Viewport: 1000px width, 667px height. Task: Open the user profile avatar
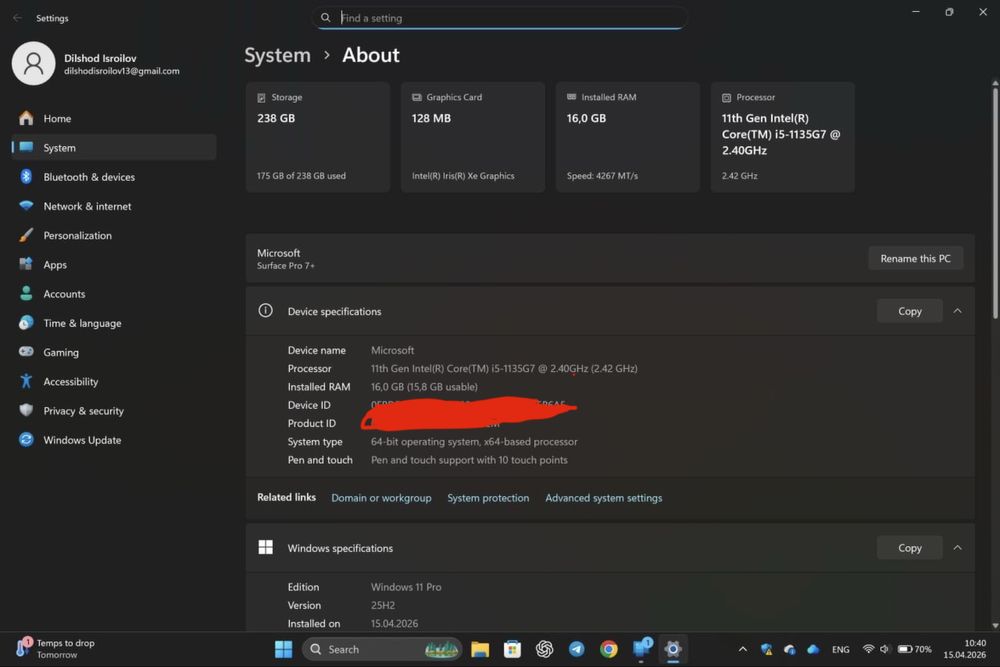[33, 64]
